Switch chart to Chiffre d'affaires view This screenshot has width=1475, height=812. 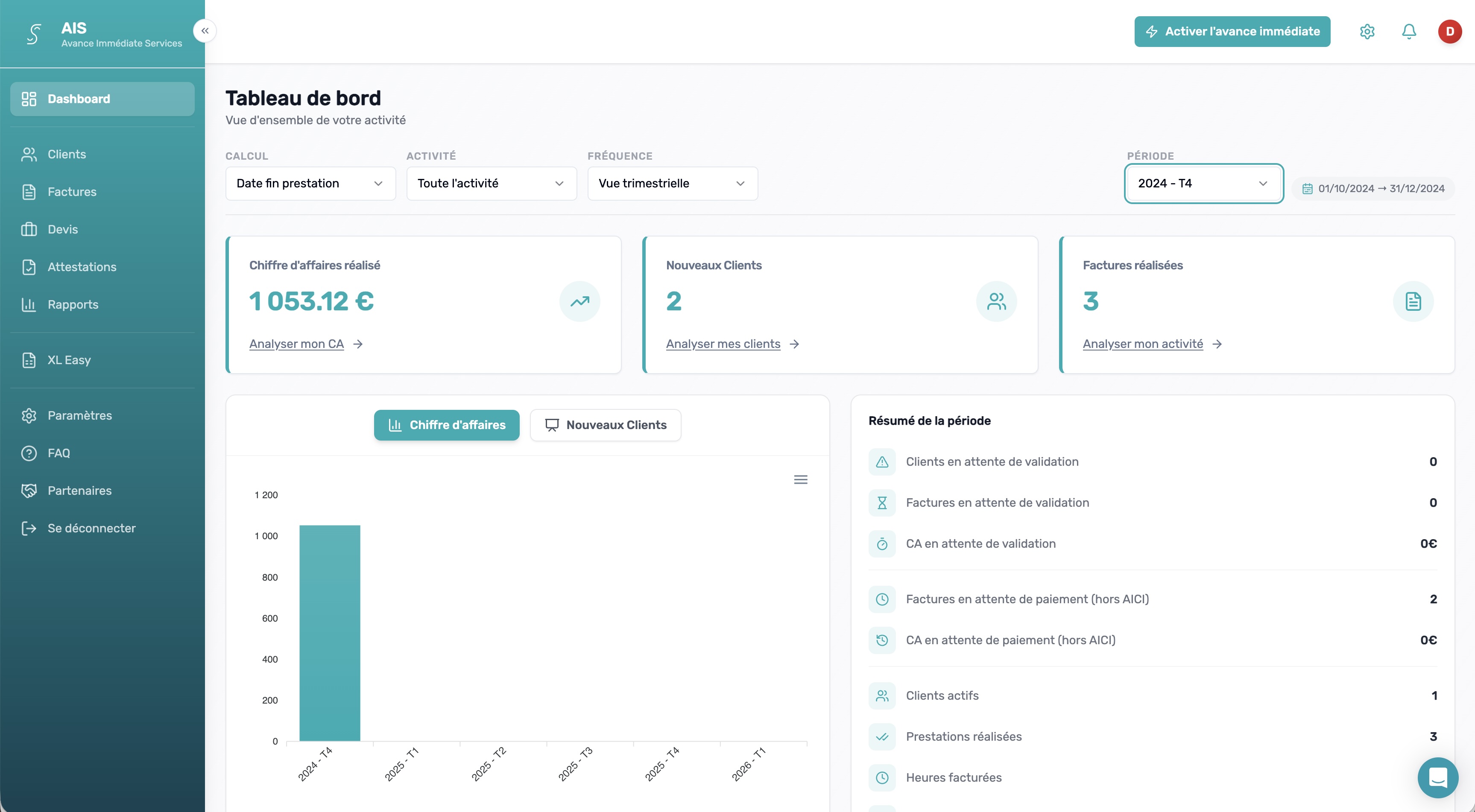447,425
